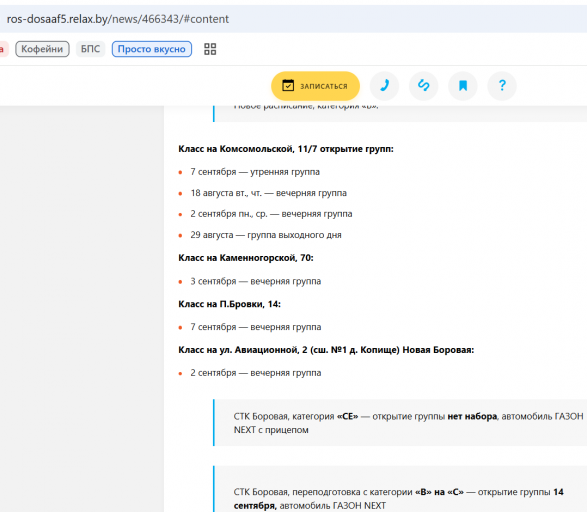587x512 pixels.
Task: Click the 29 августа группа выходного дня item
Action: 266,235
